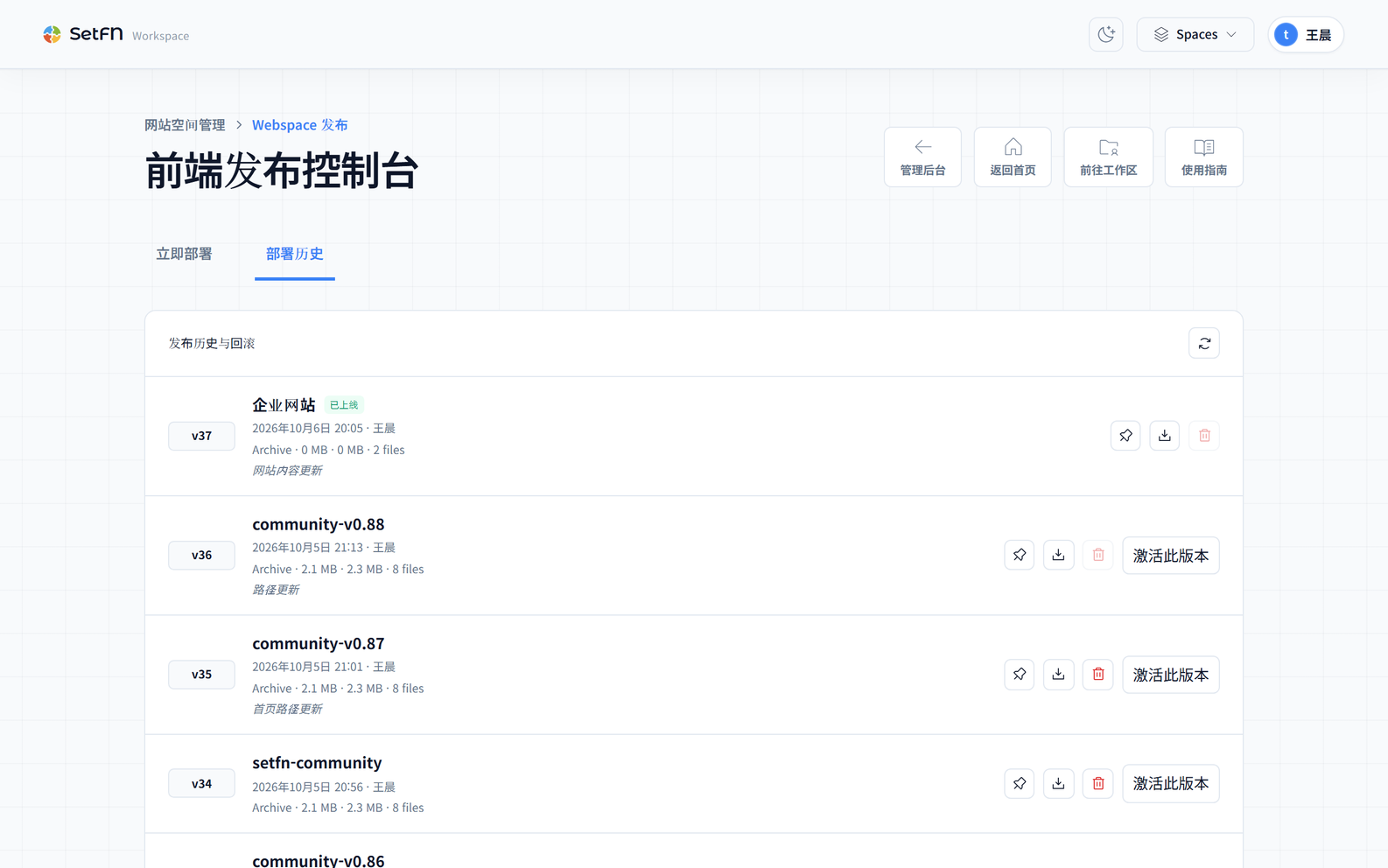Refresh the 发布历史与回滚 list

pyautogui.click(x=1204, y=344)
